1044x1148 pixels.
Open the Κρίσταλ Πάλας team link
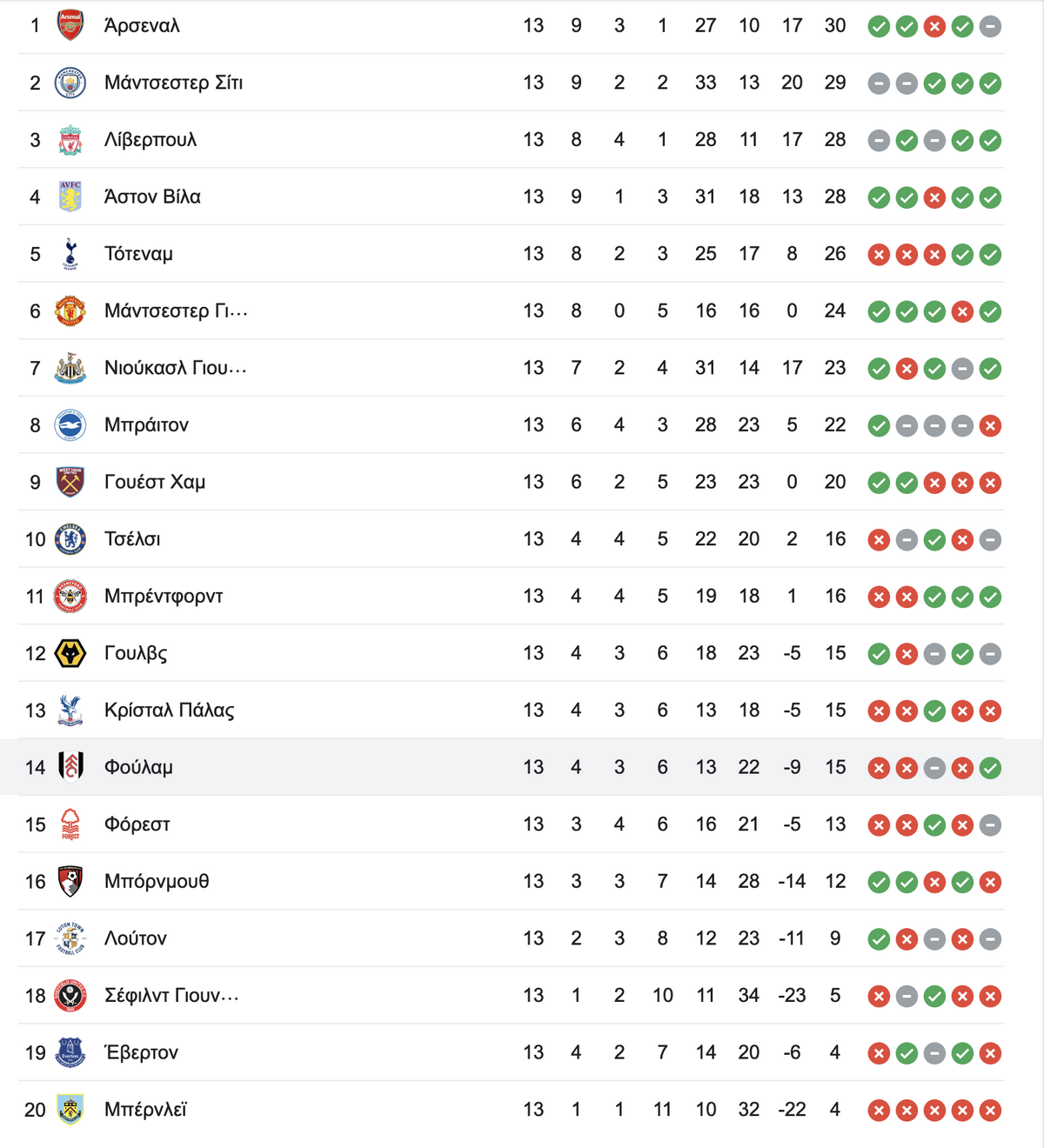(169, 711)
